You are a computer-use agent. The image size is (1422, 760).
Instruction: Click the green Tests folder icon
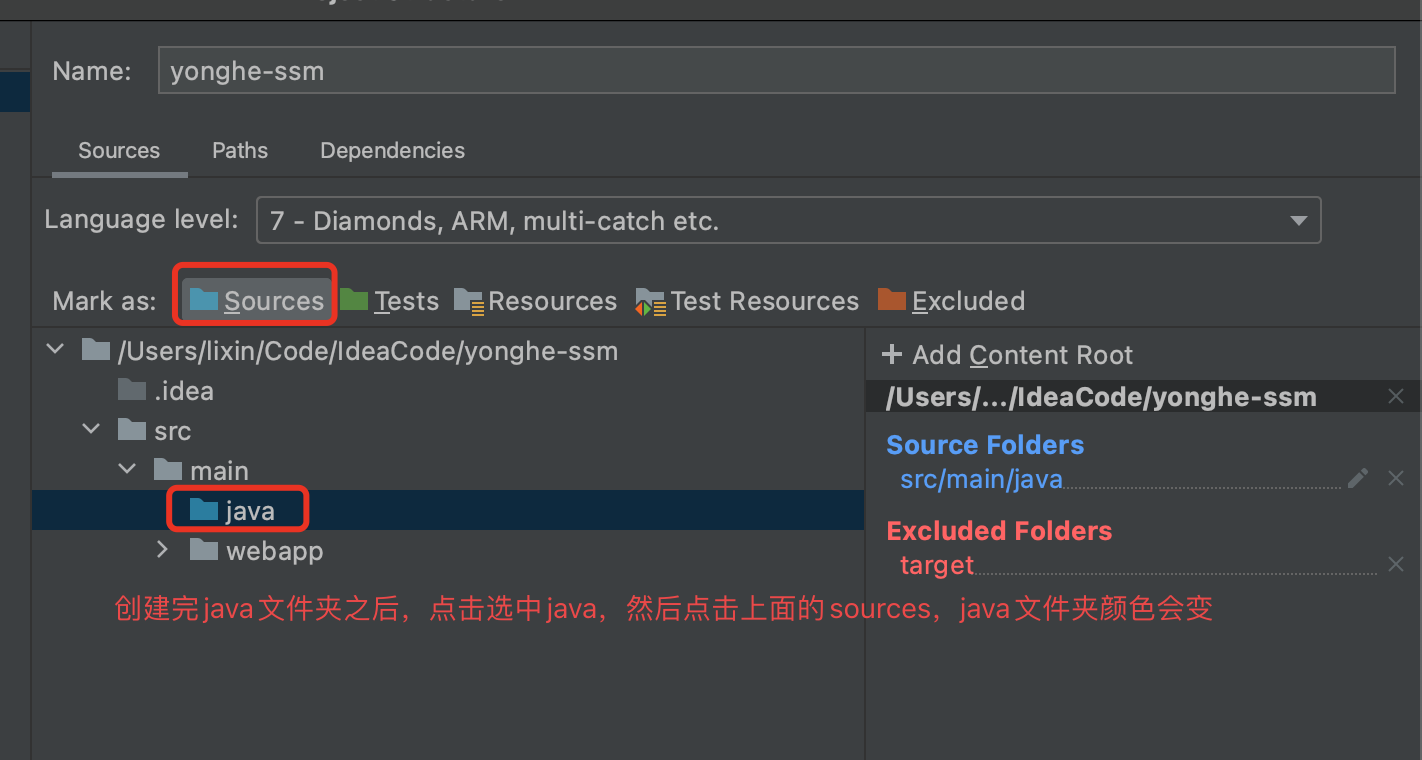355,300
